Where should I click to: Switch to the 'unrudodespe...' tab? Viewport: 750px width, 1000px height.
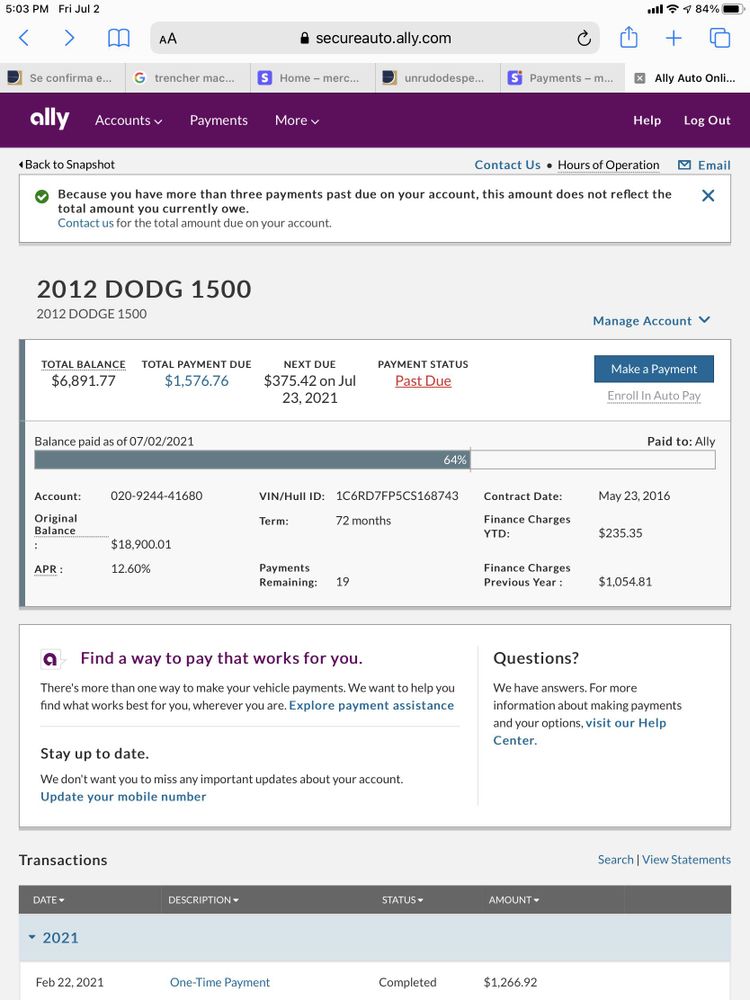tap(438, 78)
